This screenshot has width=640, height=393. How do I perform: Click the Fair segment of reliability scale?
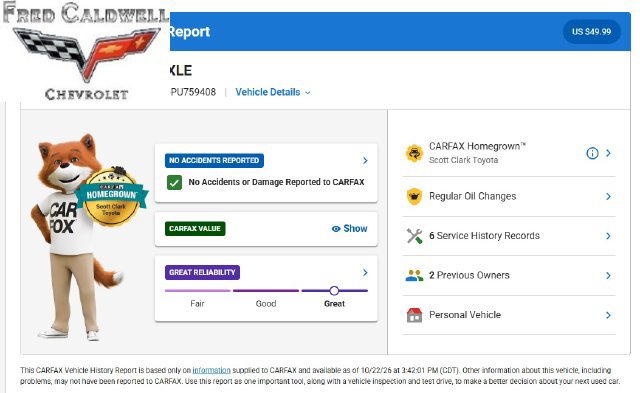click(x=198, y=291)
